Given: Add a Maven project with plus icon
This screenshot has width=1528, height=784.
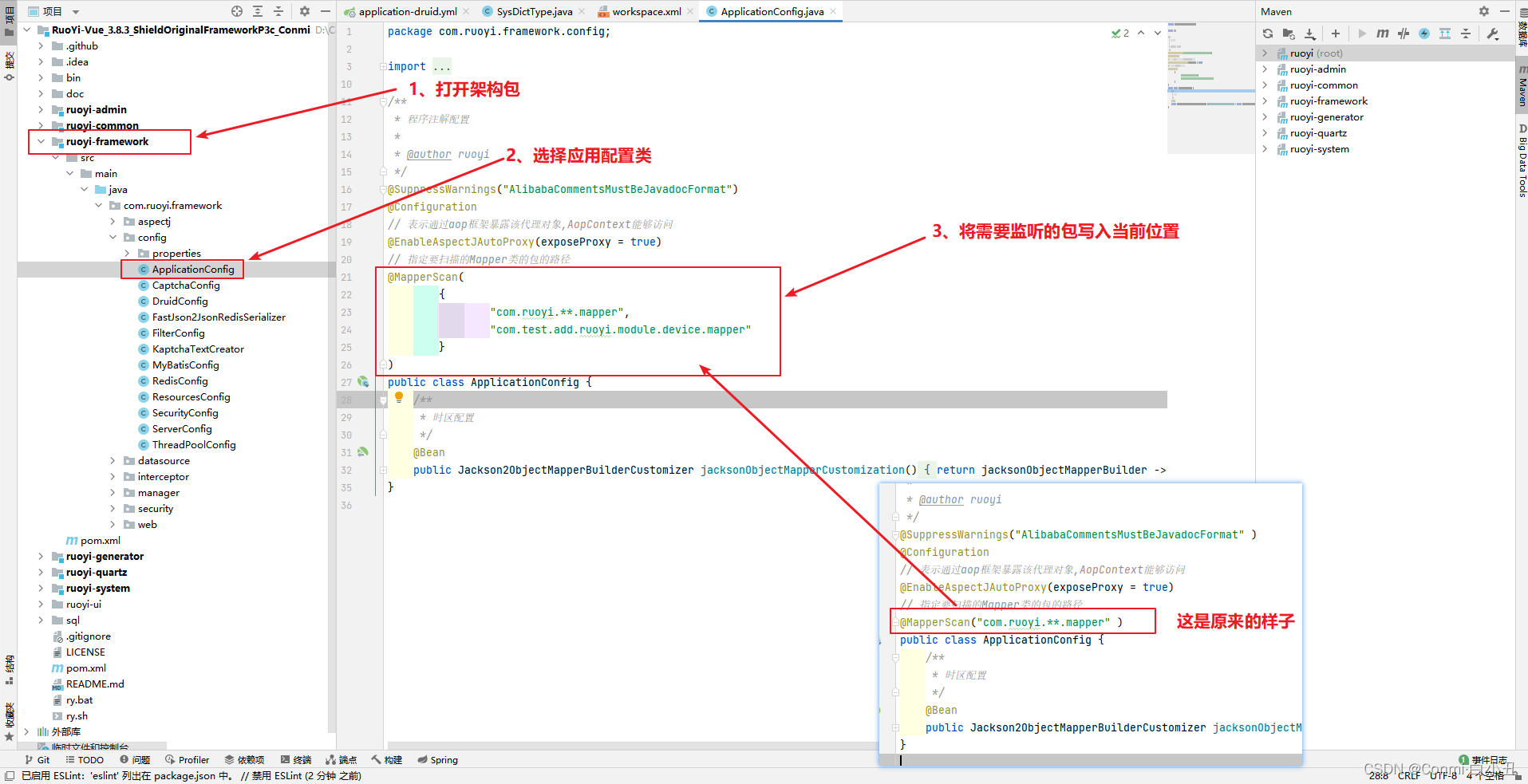Looking at the screenshot, I should (1336, 33).
